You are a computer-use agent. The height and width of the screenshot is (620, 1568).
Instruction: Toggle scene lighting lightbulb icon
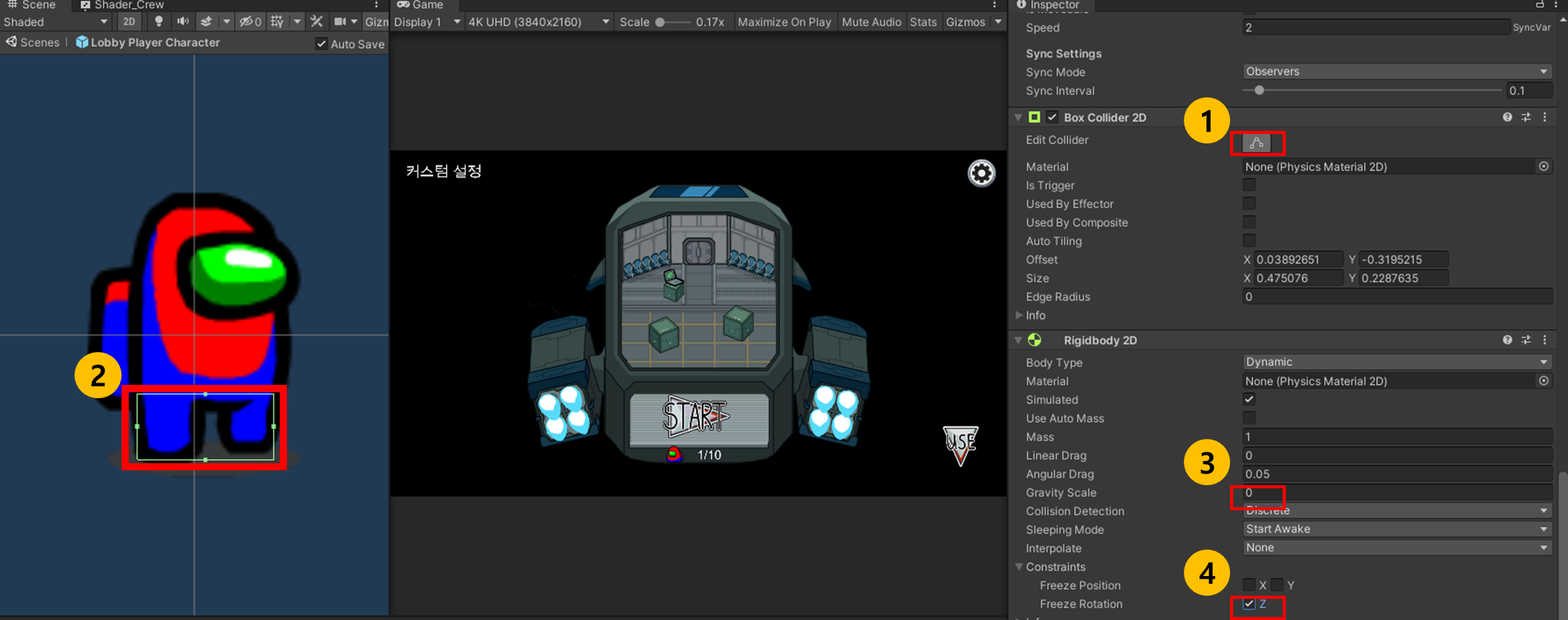click(159, 22)
